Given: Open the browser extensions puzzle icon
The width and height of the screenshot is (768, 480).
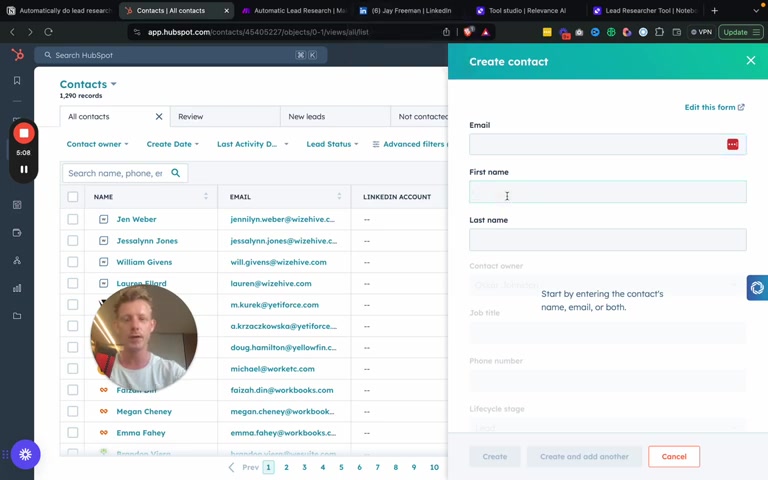Looking at the screenshot, I should coord(659,32).
